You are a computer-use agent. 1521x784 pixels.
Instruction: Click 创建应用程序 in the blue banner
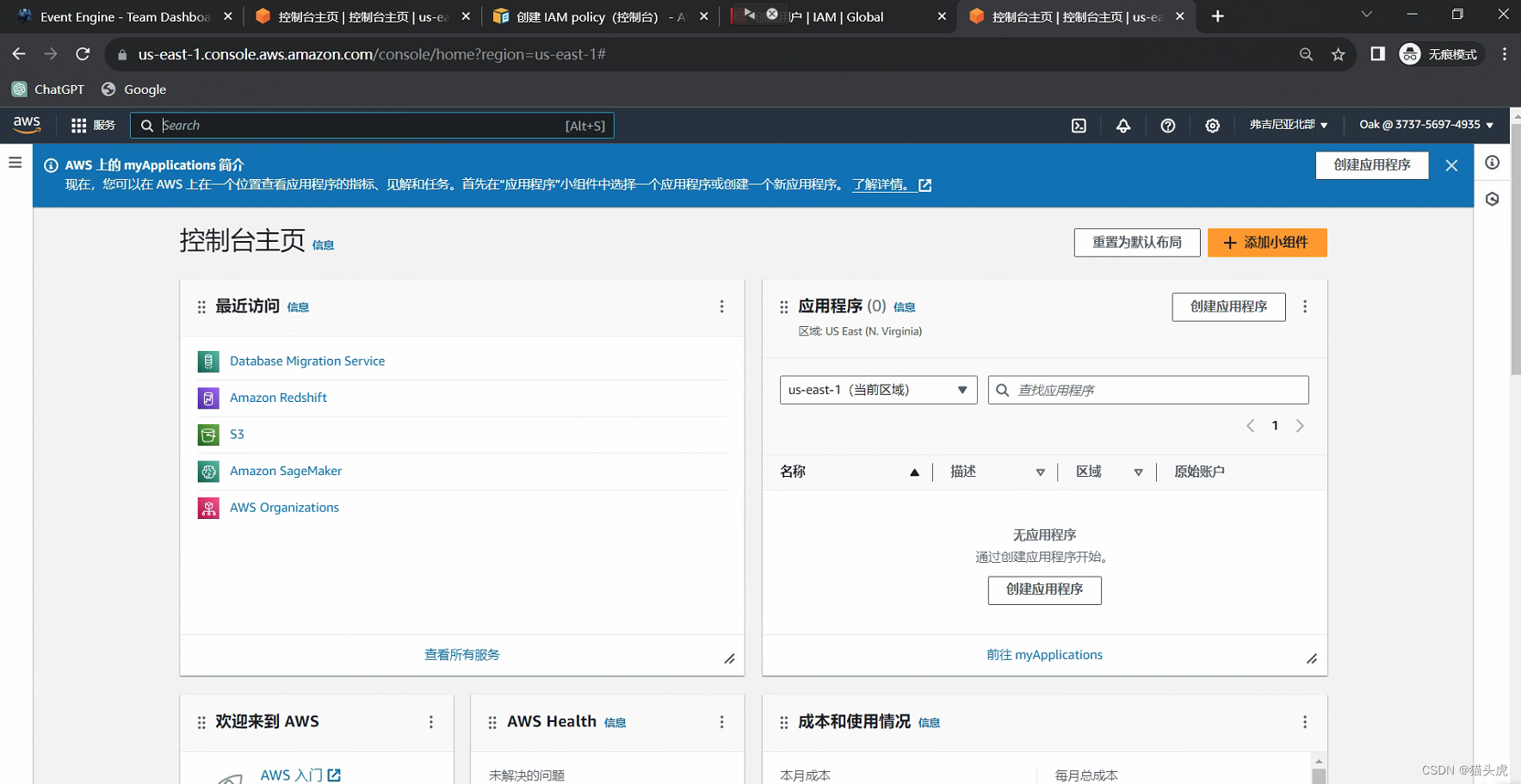click(x=1372, y=165)
